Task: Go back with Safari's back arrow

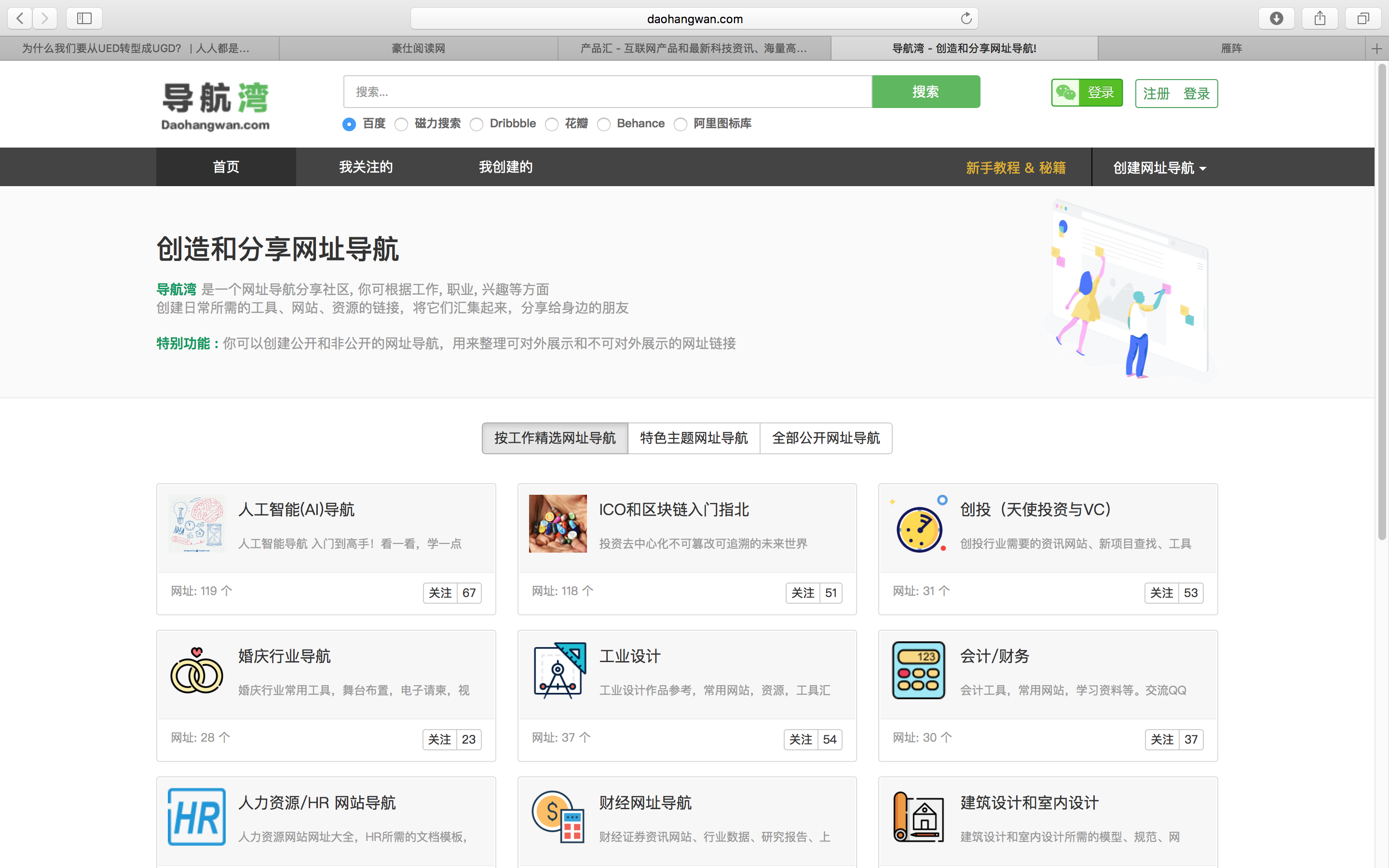Action: tap(20, 18)
